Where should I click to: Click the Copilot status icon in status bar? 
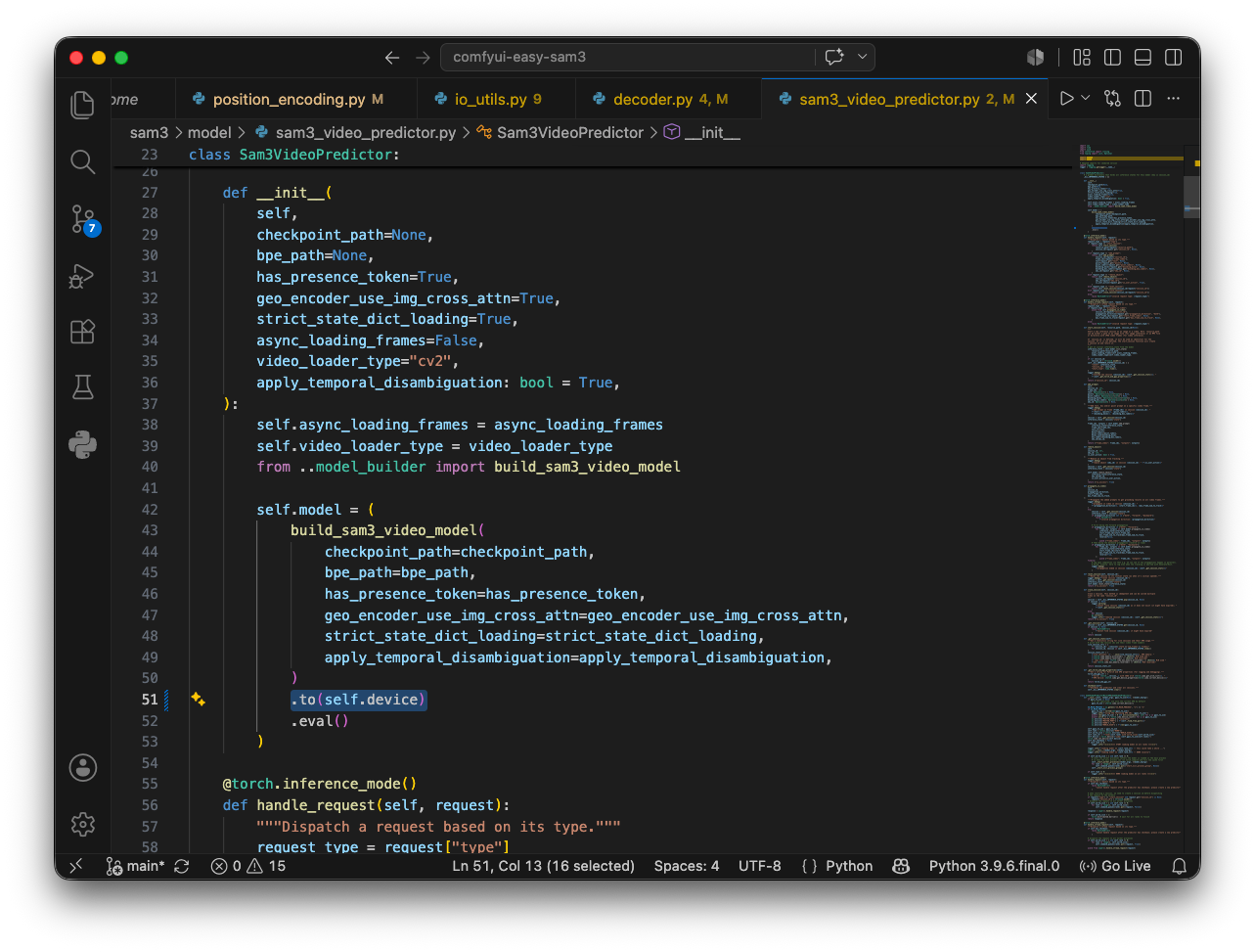click(901, 866)
